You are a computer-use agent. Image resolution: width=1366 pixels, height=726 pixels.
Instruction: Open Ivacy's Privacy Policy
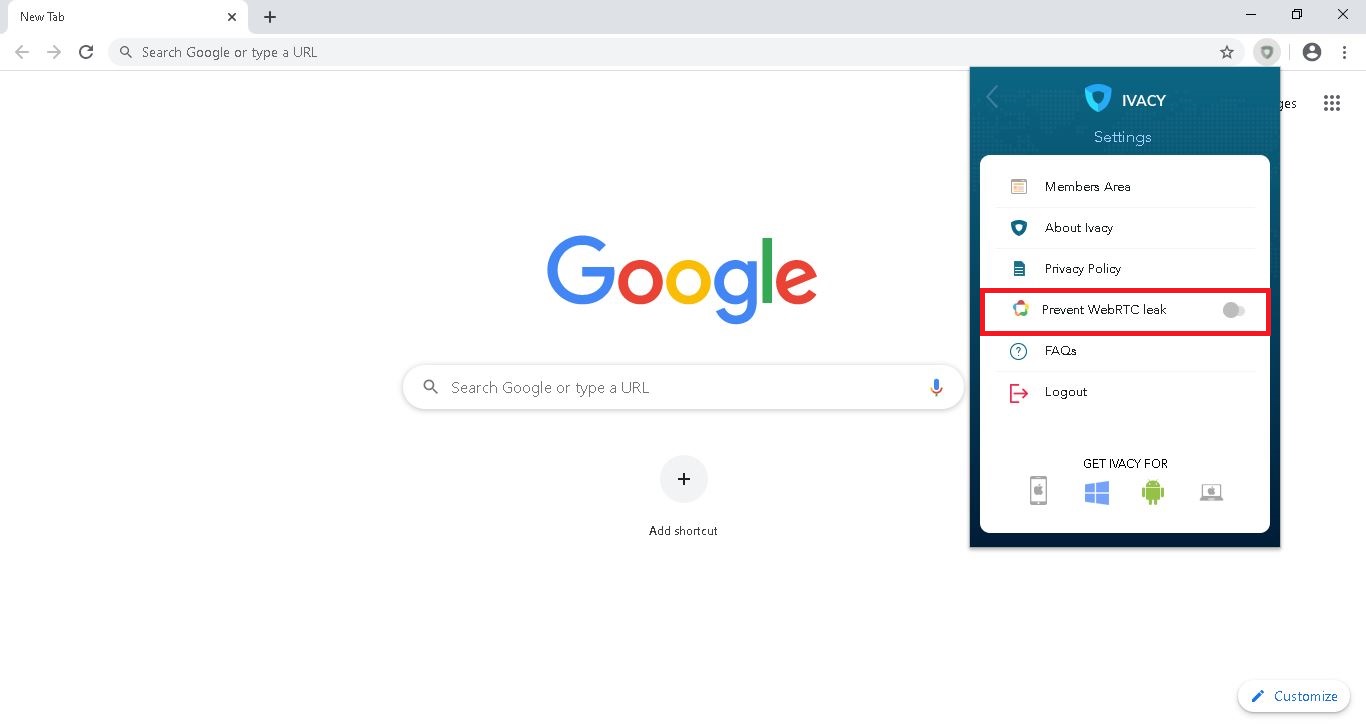pos(1125,269)
